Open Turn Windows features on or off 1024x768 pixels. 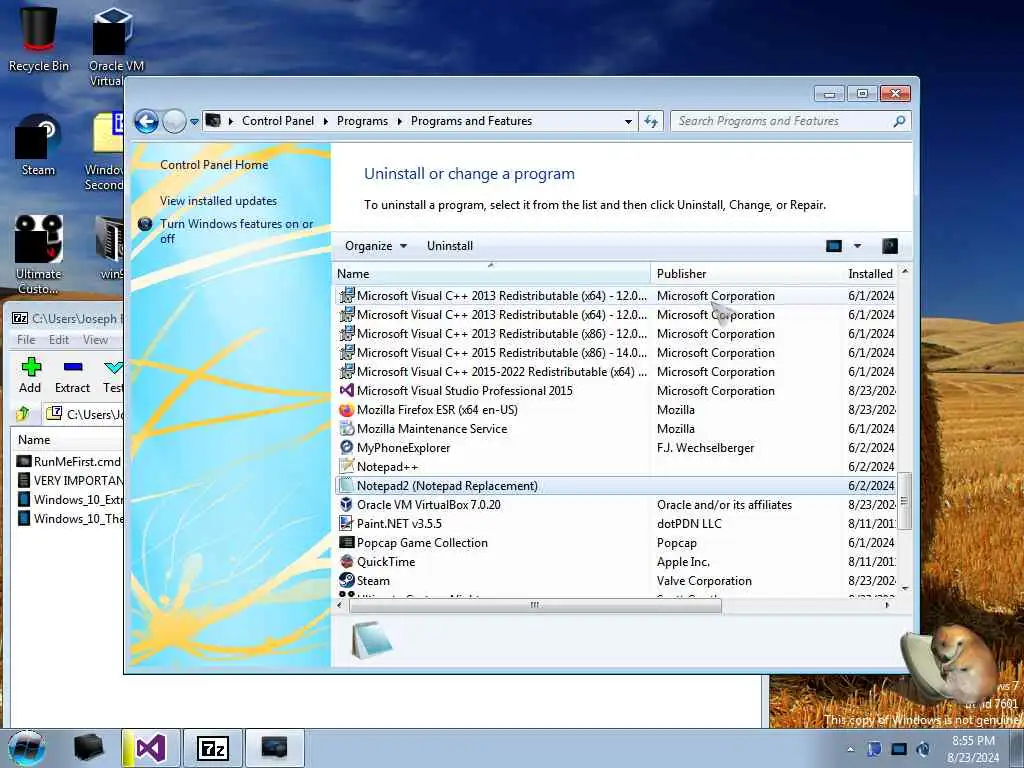tap(236, 231)
